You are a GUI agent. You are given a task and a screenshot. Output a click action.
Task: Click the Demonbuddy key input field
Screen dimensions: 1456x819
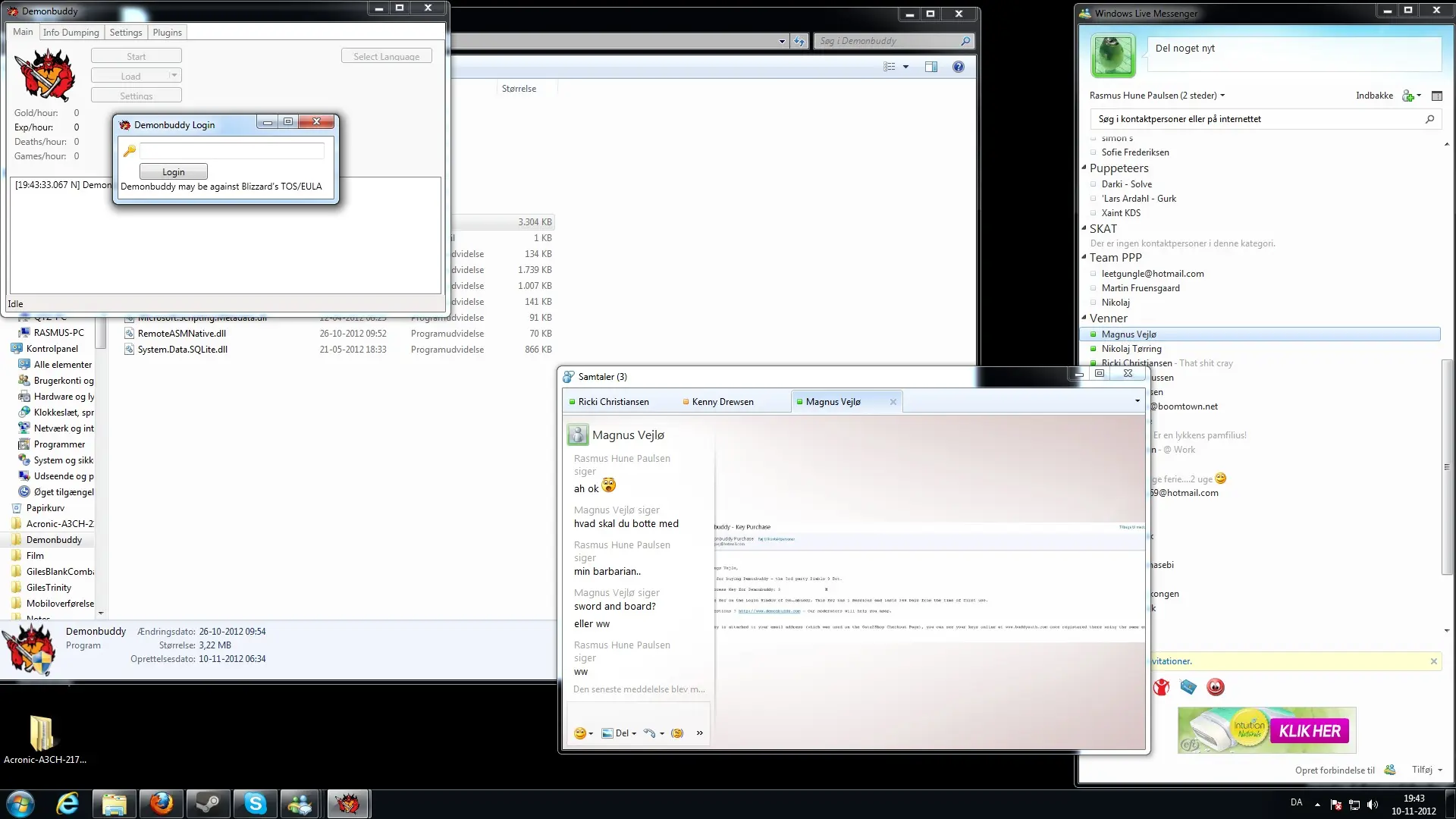click(x=232, y=151)
